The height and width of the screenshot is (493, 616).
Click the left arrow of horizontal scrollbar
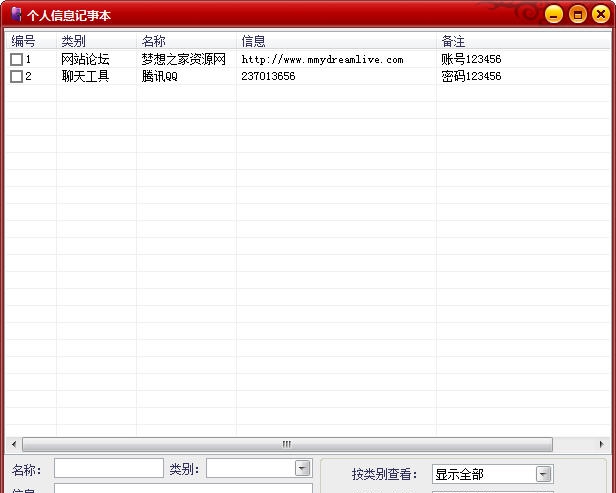click(x=14, y=444)
